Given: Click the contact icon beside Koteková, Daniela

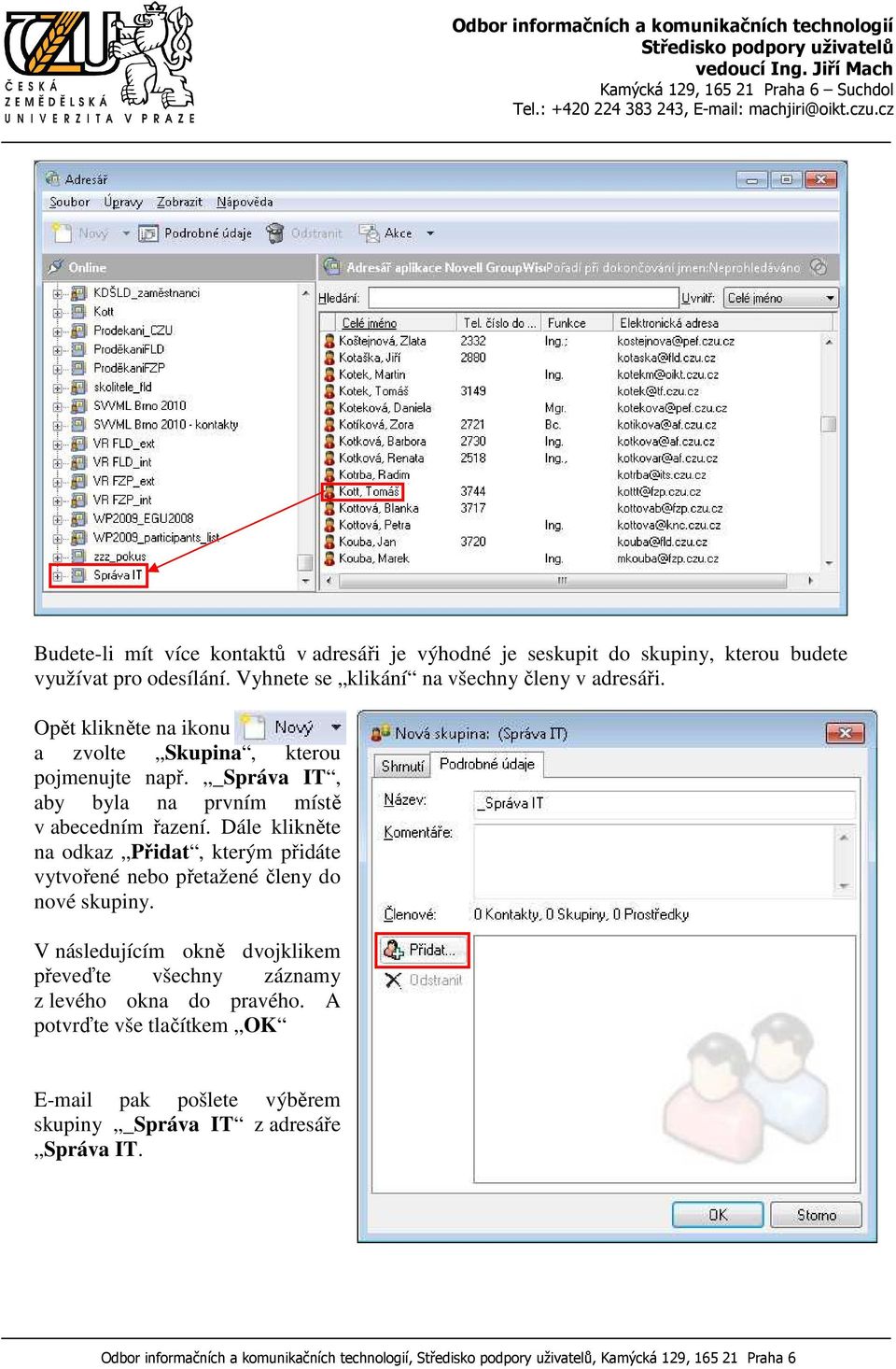Looking at the screenshot, I should pyautogui.click(x=329, y=408).
